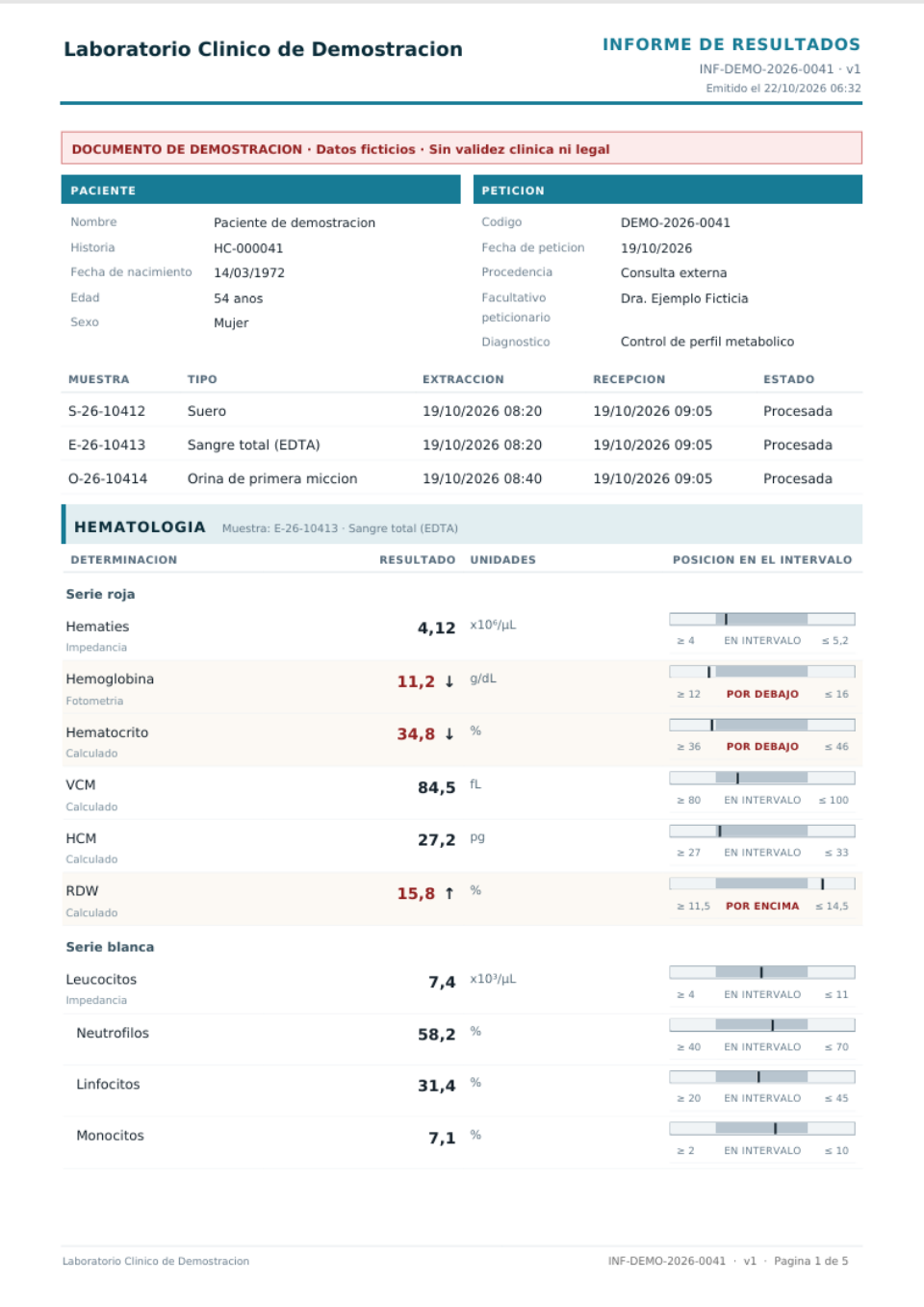Viewport: 924px width, 1307px height.
Task: Click the "Laboratorio Clinico de Demostracion" header title
Action: [263, 49]
